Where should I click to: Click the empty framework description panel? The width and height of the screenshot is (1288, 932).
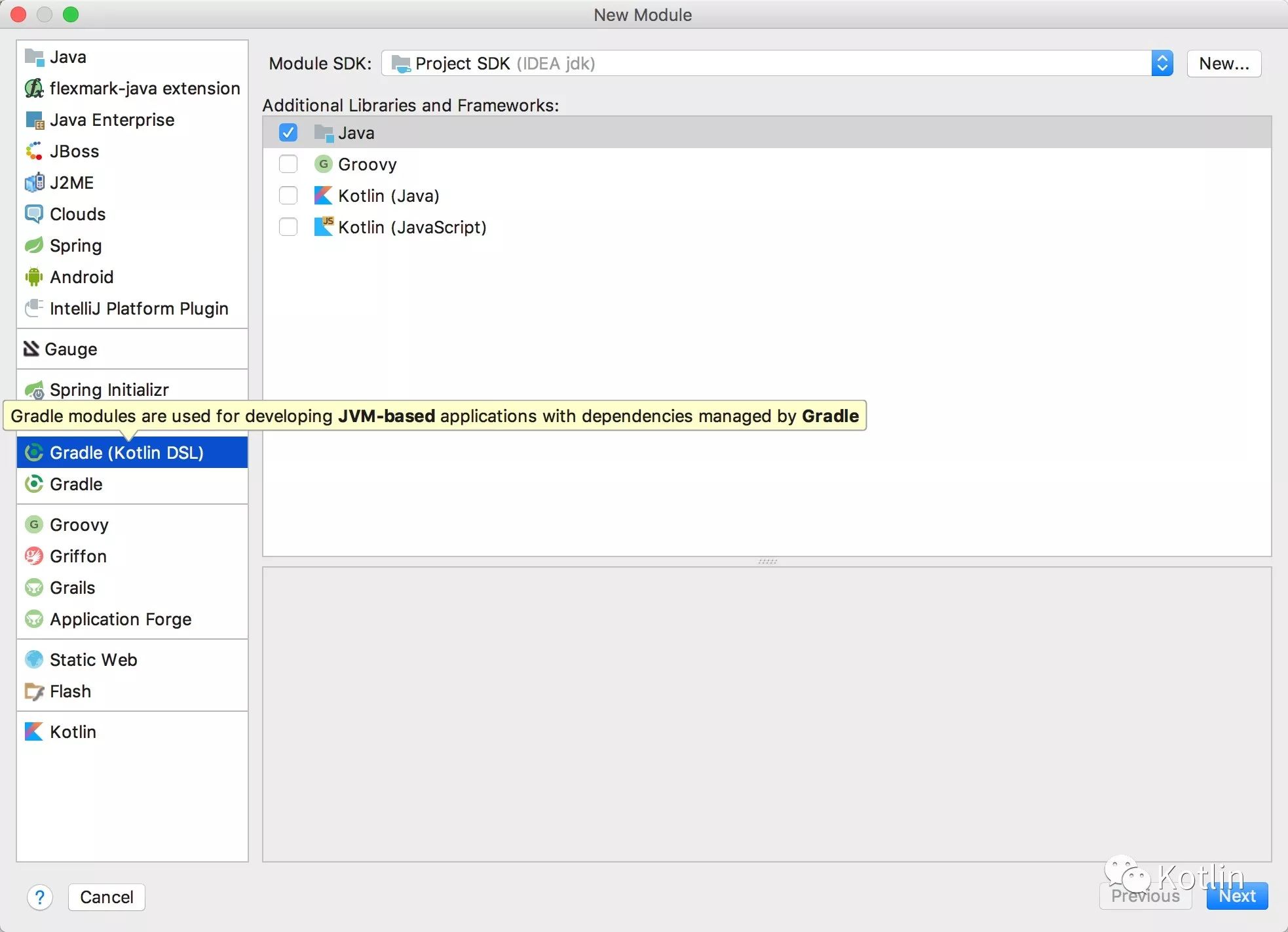(x=767, y=714)
